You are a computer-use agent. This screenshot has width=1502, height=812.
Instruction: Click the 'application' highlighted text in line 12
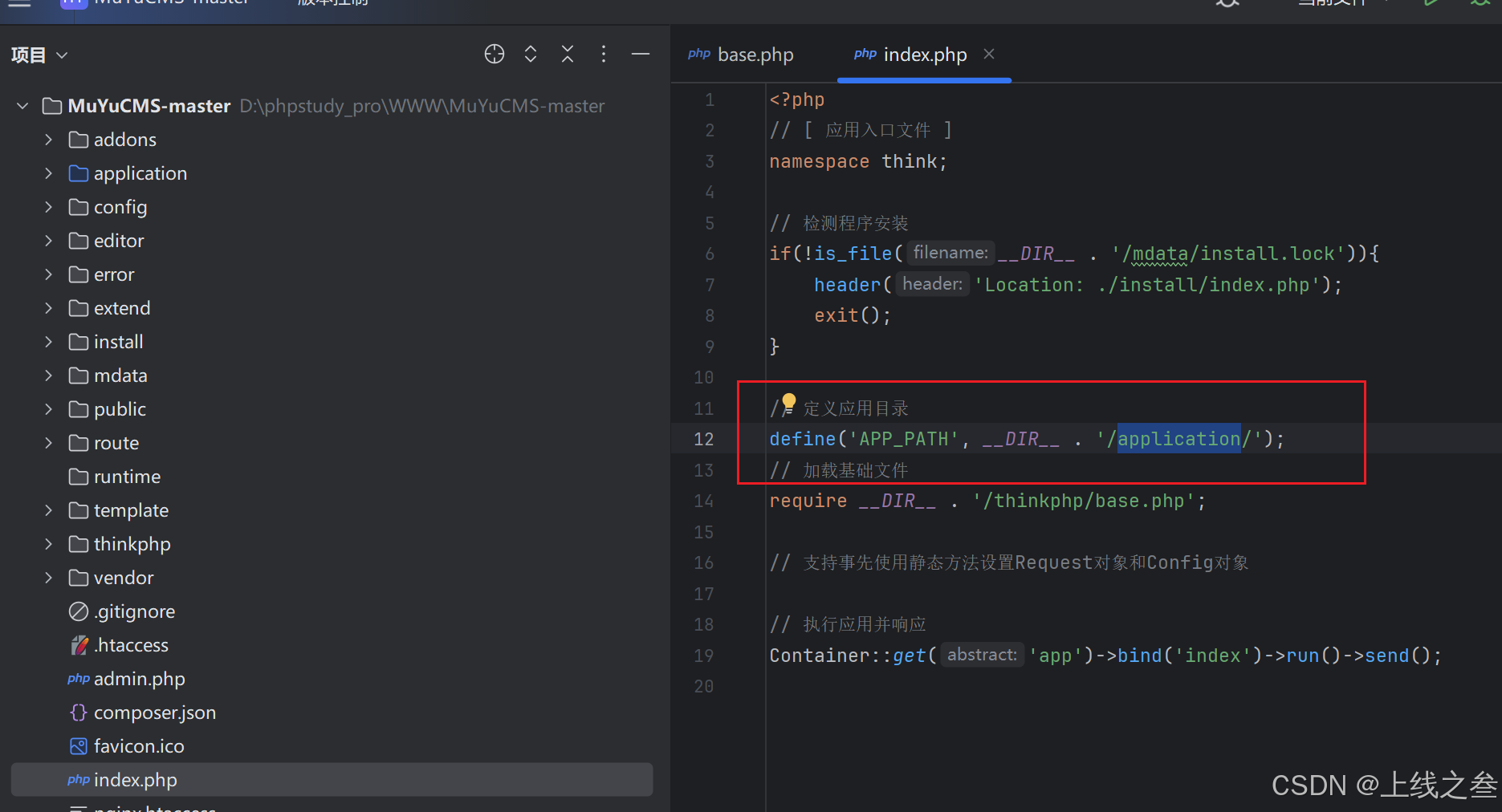pyautogui.click(x=1178, y=439)
